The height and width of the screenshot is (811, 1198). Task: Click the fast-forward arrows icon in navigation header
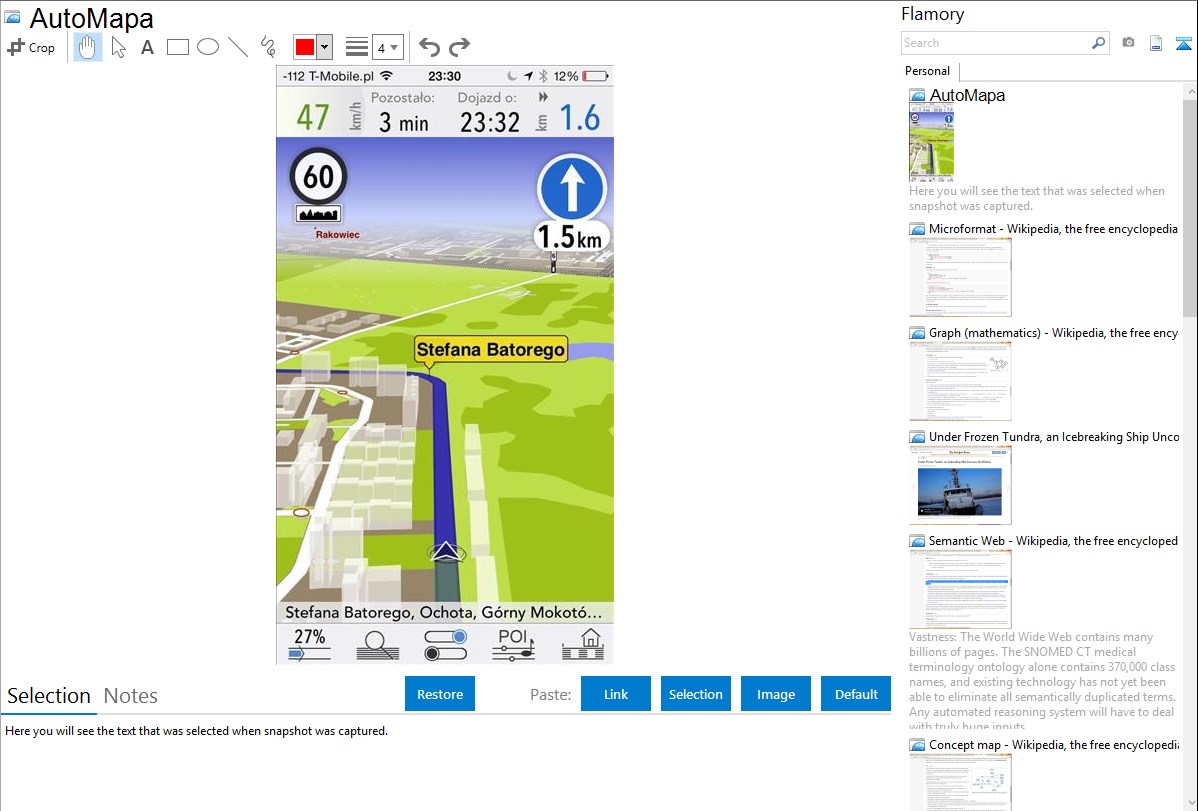(543, 97)
